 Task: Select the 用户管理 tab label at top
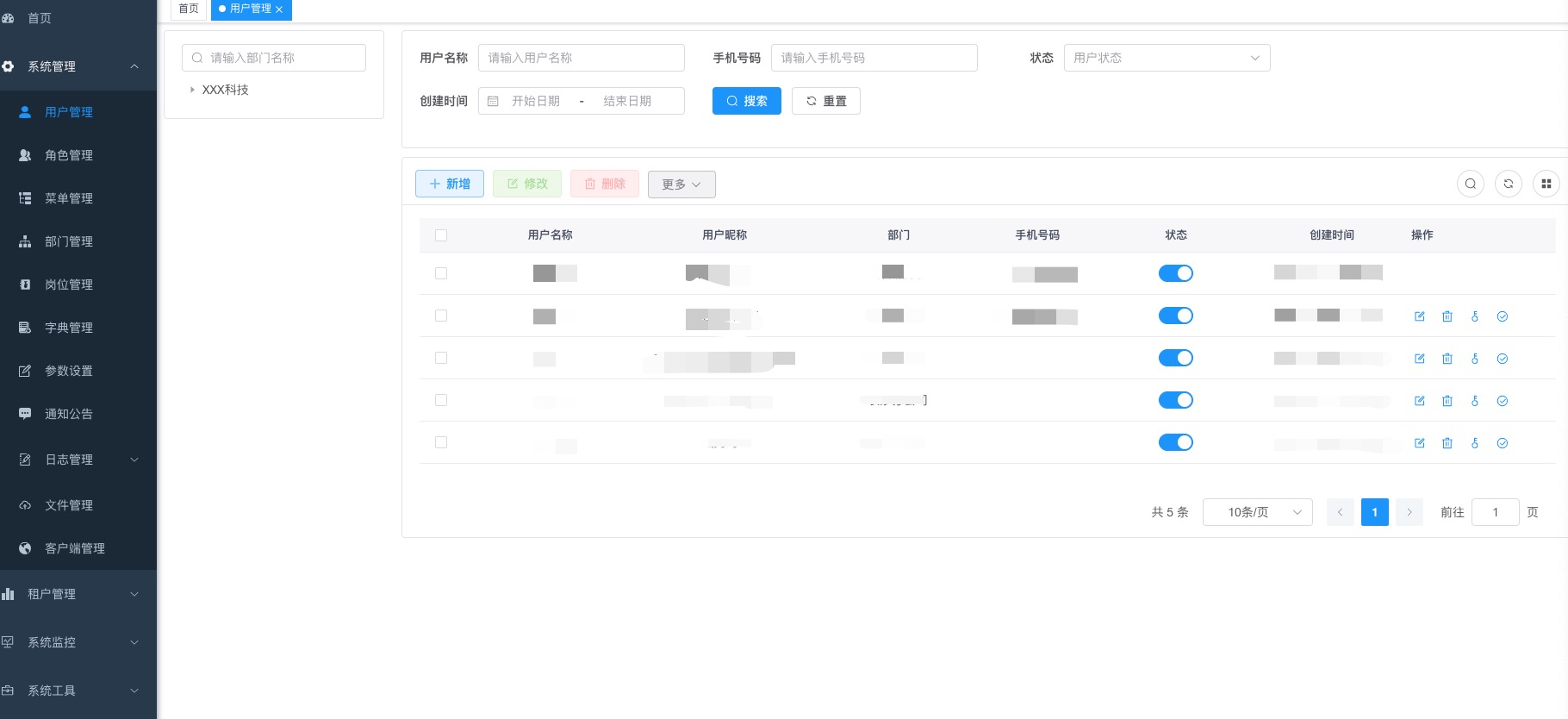pyautogui.click(x=251, y=9)
